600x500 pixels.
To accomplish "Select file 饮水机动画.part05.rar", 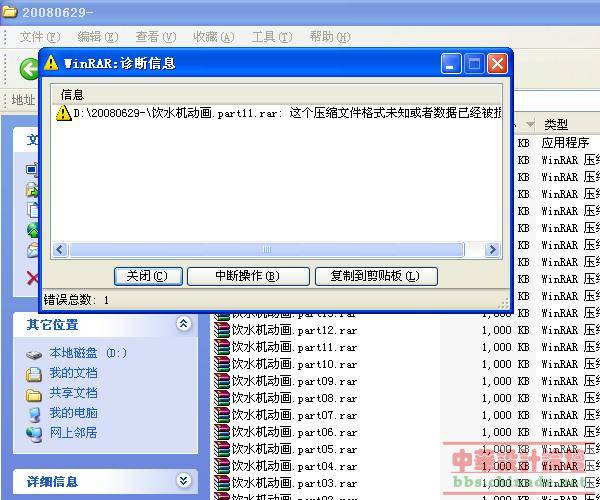I will (x=295, y=449).
